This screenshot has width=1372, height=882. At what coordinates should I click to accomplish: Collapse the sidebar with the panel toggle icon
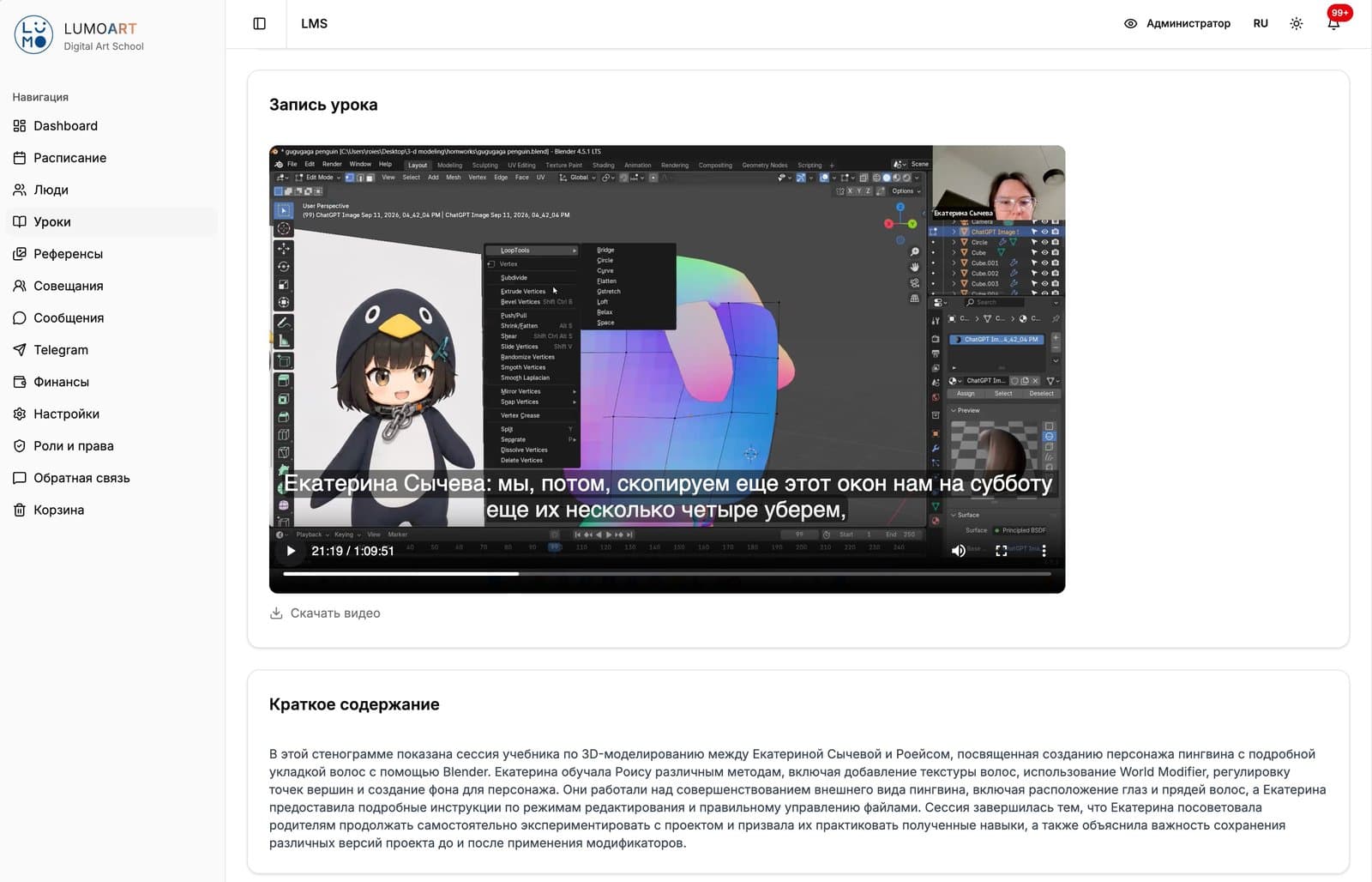(x=260, y=24)
